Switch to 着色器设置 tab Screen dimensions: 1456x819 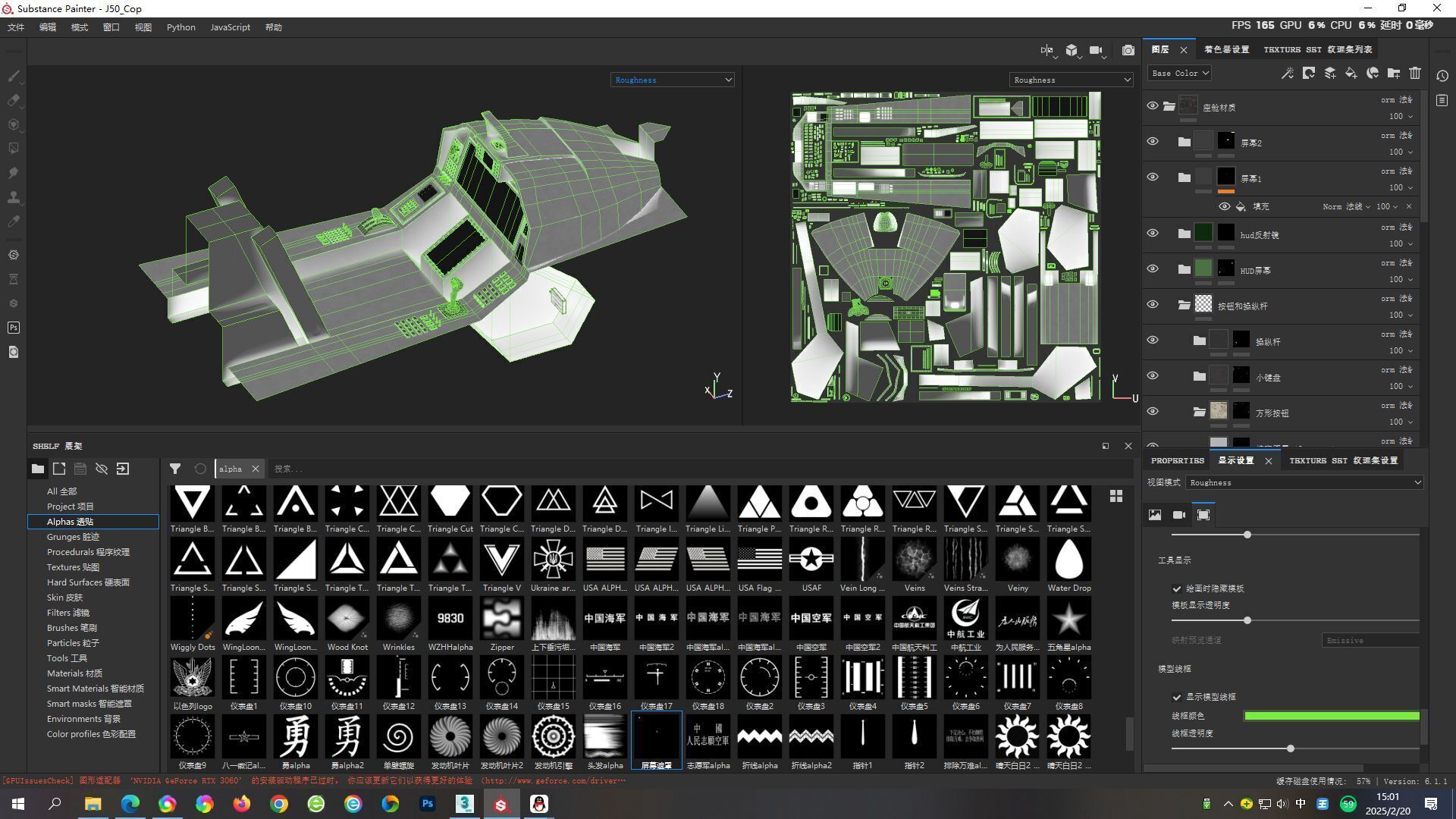1226,49
